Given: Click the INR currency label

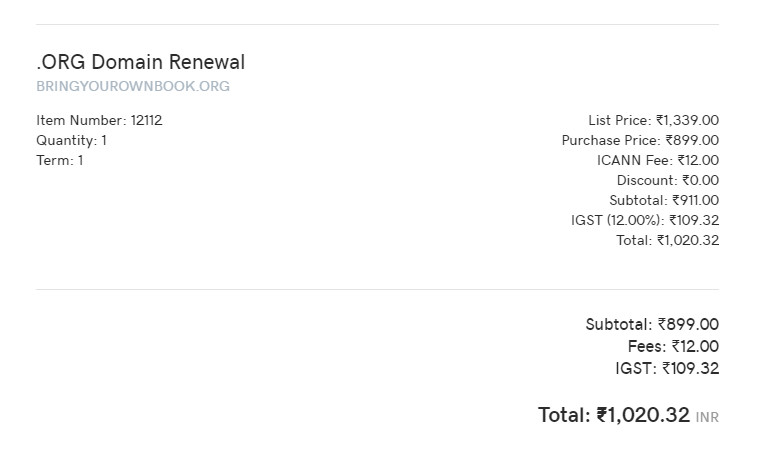Looking at the screenshot, I should coord(707,417).
